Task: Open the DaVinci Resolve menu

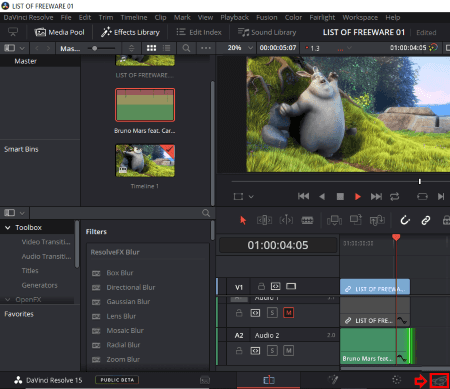Action: click(x=28, y=17)
